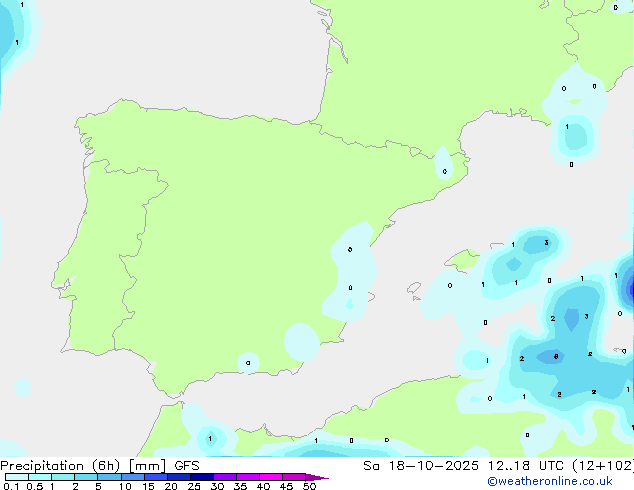
Task: Click the "30" legend scale label
Action: [217, 486]
